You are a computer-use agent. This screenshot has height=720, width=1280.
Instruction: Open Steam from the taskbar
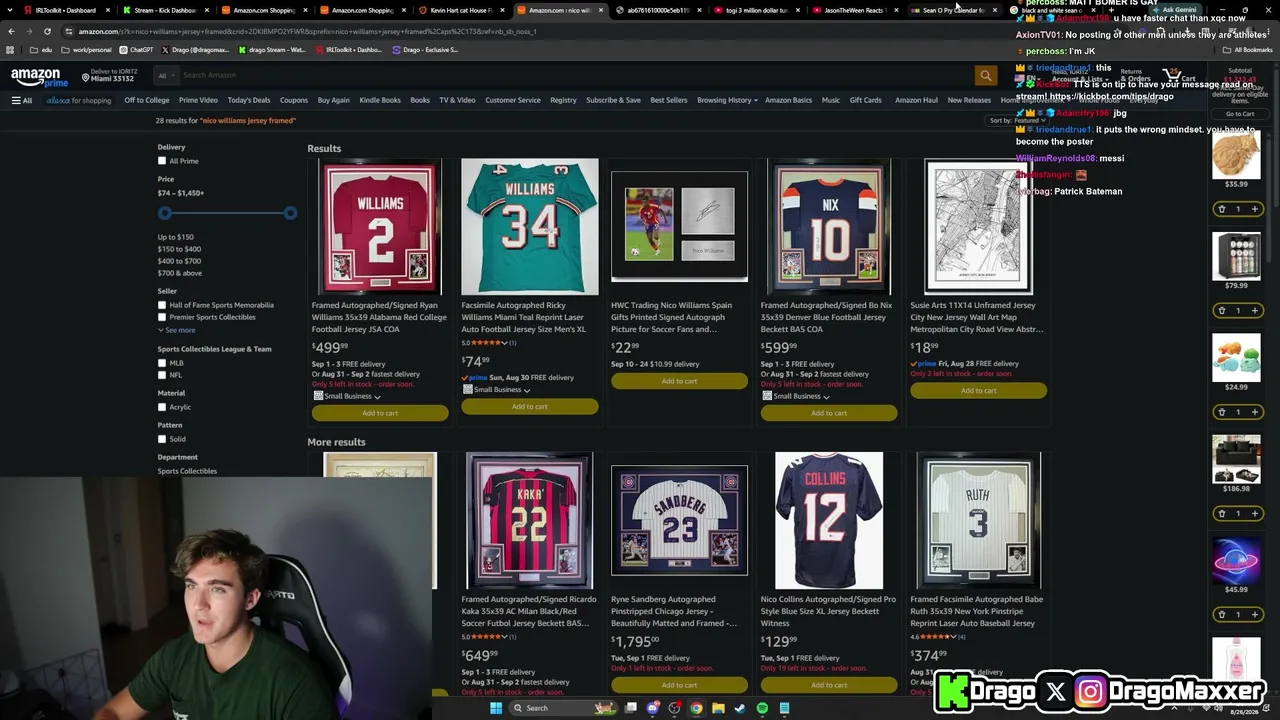click(x=740, y=708)
